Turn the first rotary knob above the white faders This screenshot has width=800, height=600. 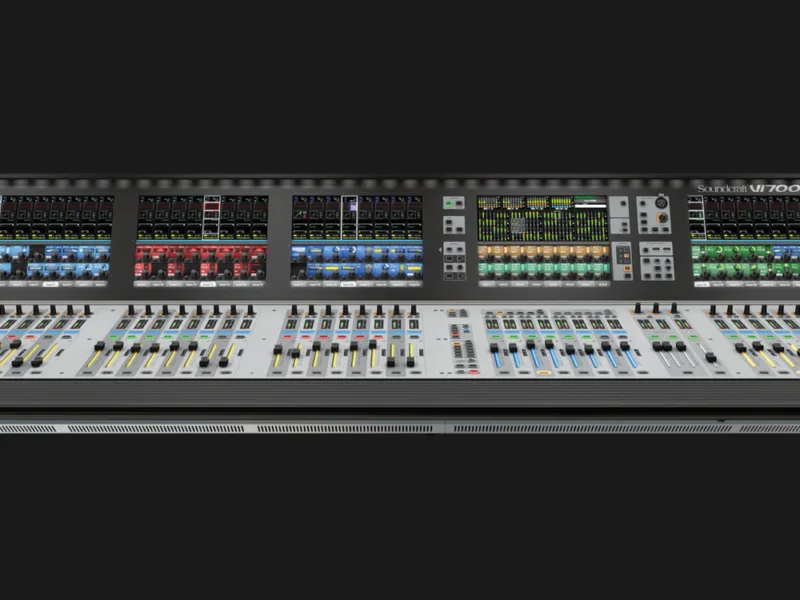tap(637, 308)
